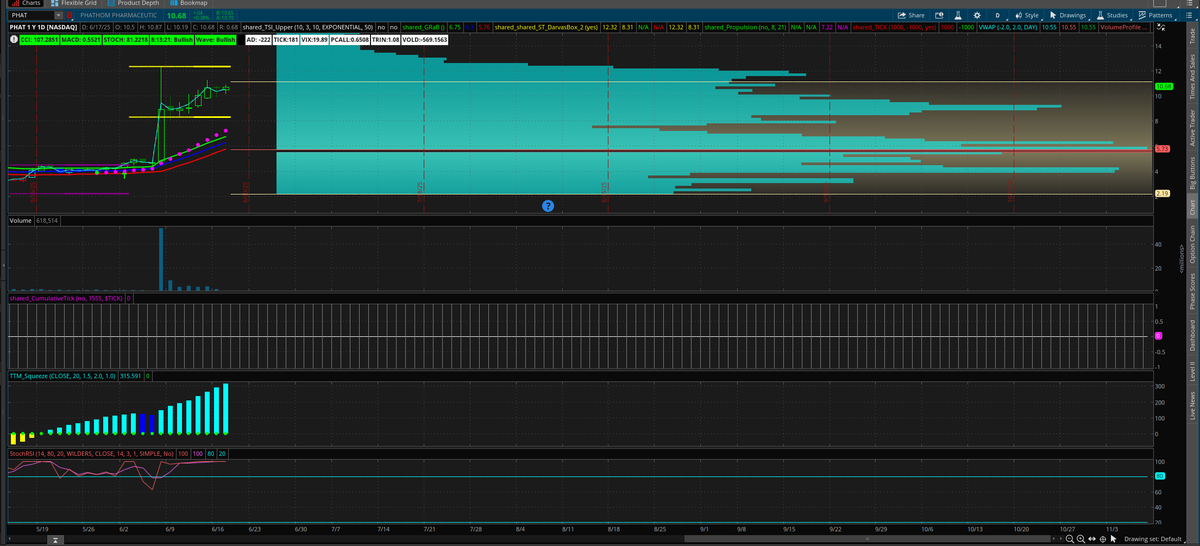Click the shared_GRaB study label
Screen dimensions: 1200x546
tap(424, 26)
